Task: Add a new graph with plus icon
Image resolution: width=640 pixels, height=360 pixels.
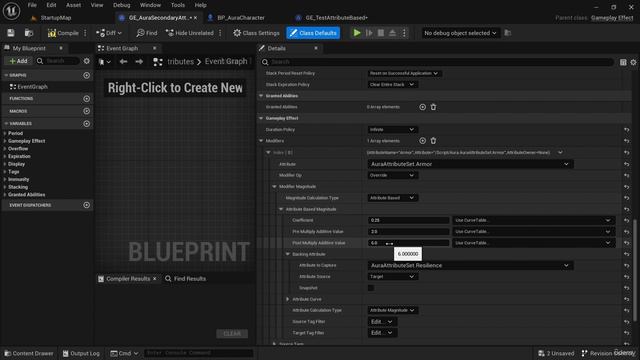Action: [x=87, y=76]
